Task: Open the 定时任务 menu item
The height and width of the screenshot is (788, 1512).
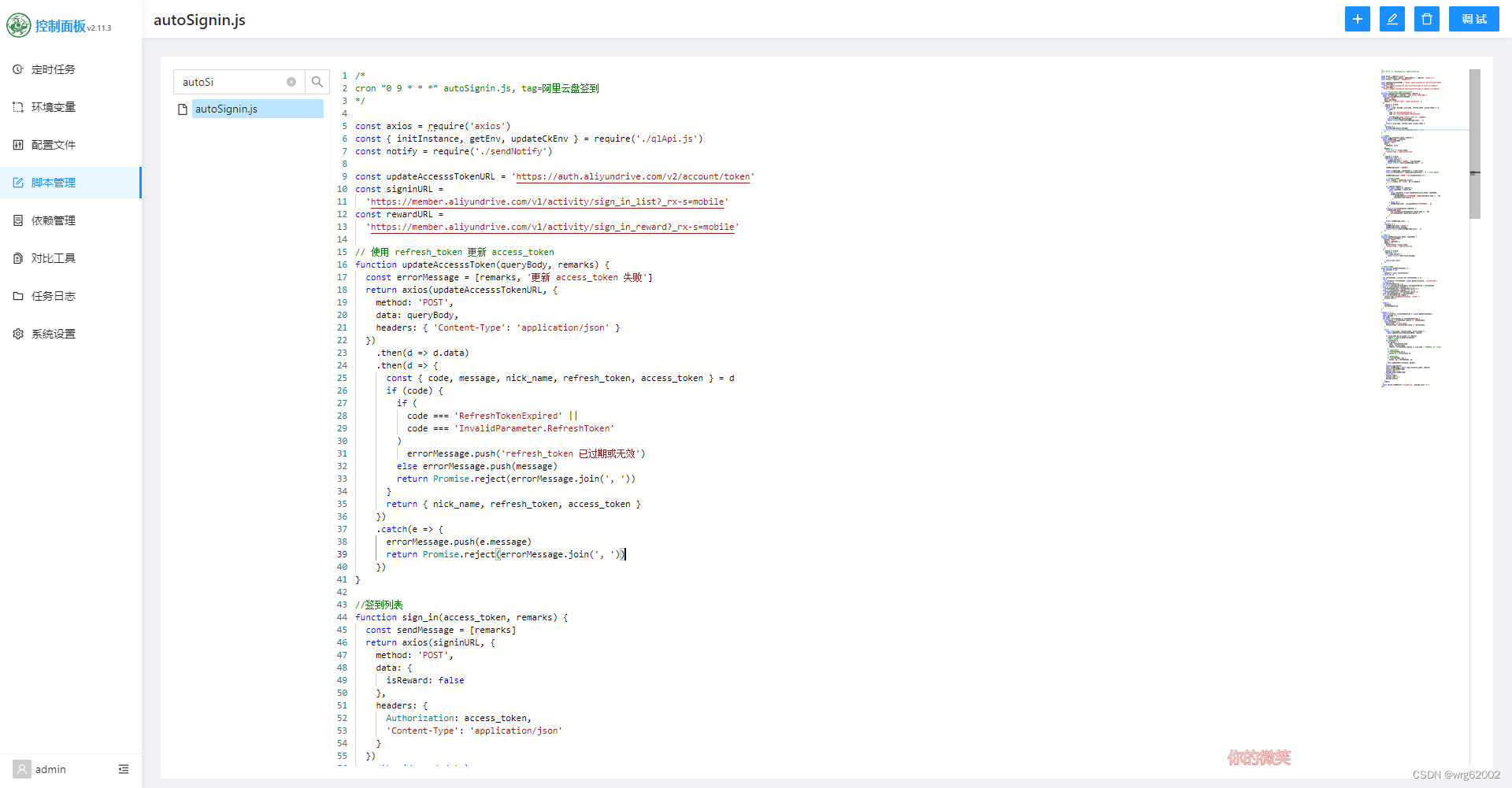Action: [71, 69]
